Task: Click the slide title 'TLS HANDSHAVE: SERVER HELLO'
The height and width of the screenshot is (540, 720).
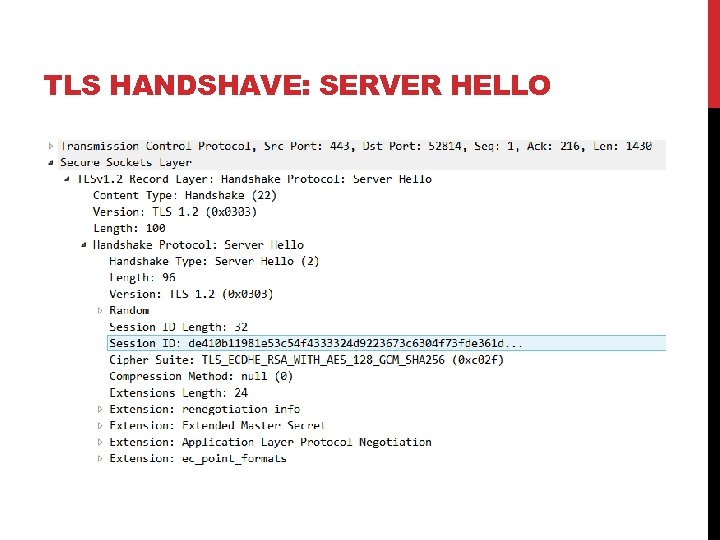Action: [x=297, y=85]
